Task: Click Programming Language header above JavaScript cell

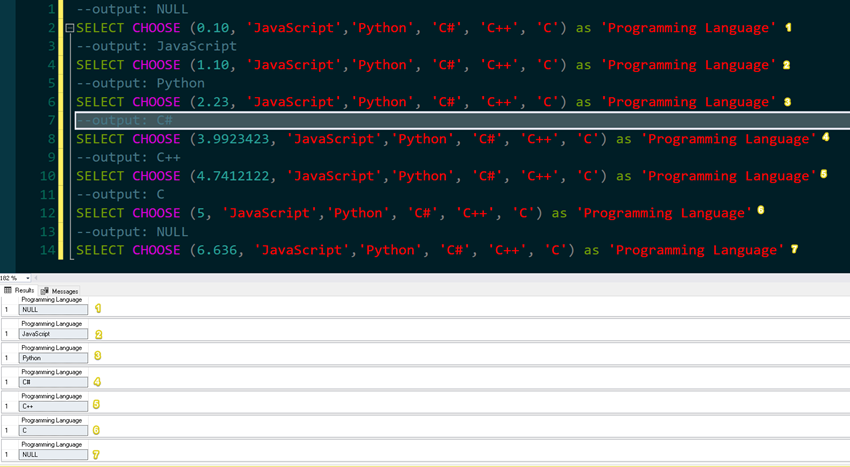Action: (51, 324)
